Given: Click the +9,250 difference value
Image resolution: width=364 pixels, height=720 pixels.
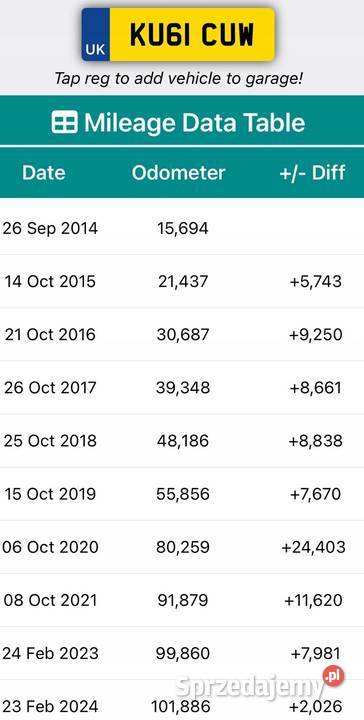Looking at the screenshot, I should pyautogui.click(x=316, y=334).
